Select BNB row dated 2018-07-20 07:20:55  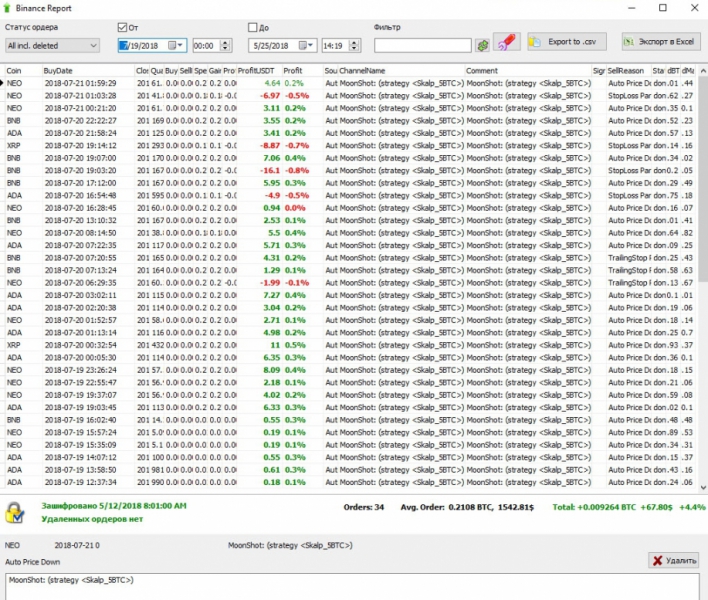350,258
